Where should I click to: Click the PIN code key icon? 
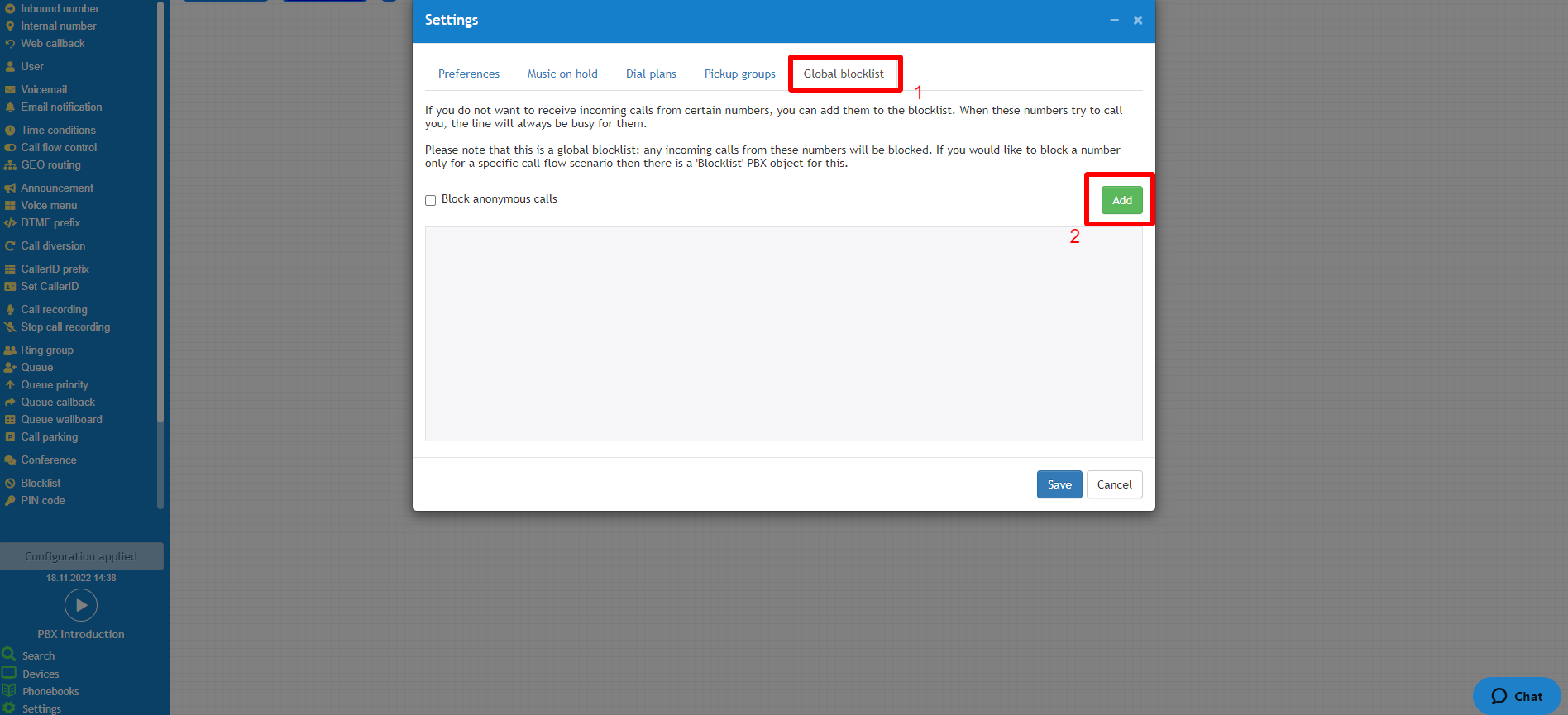click(x=10, y=501)
